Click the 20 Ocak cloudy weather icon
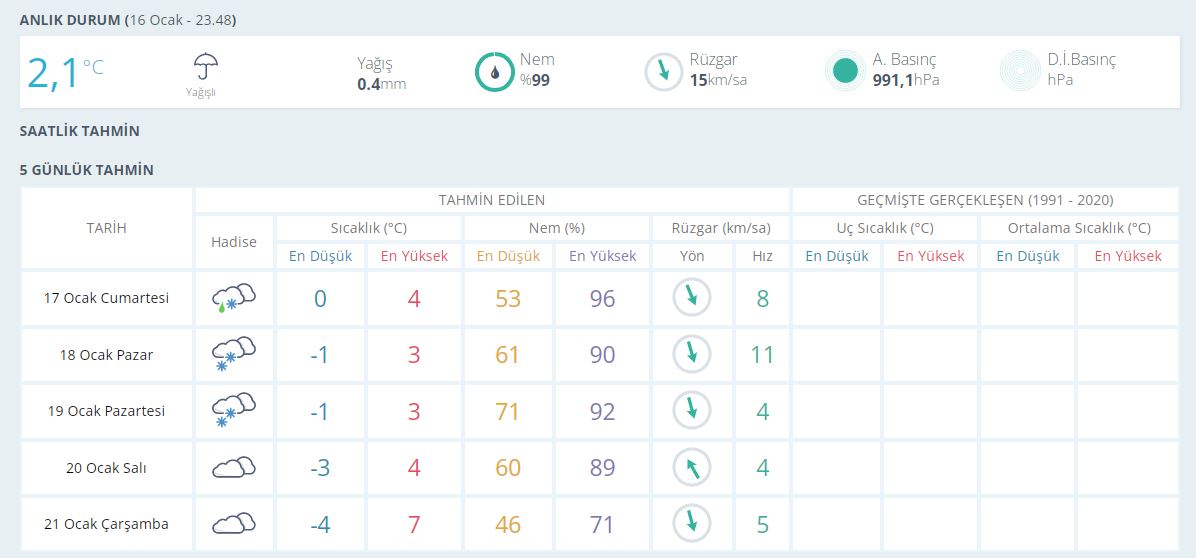The image size is (1196, 558). pos(234,467)
